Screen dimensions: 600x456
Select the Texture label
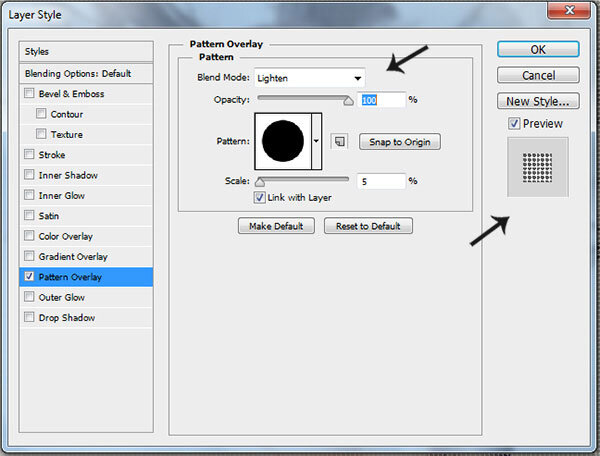click(67, 135)
